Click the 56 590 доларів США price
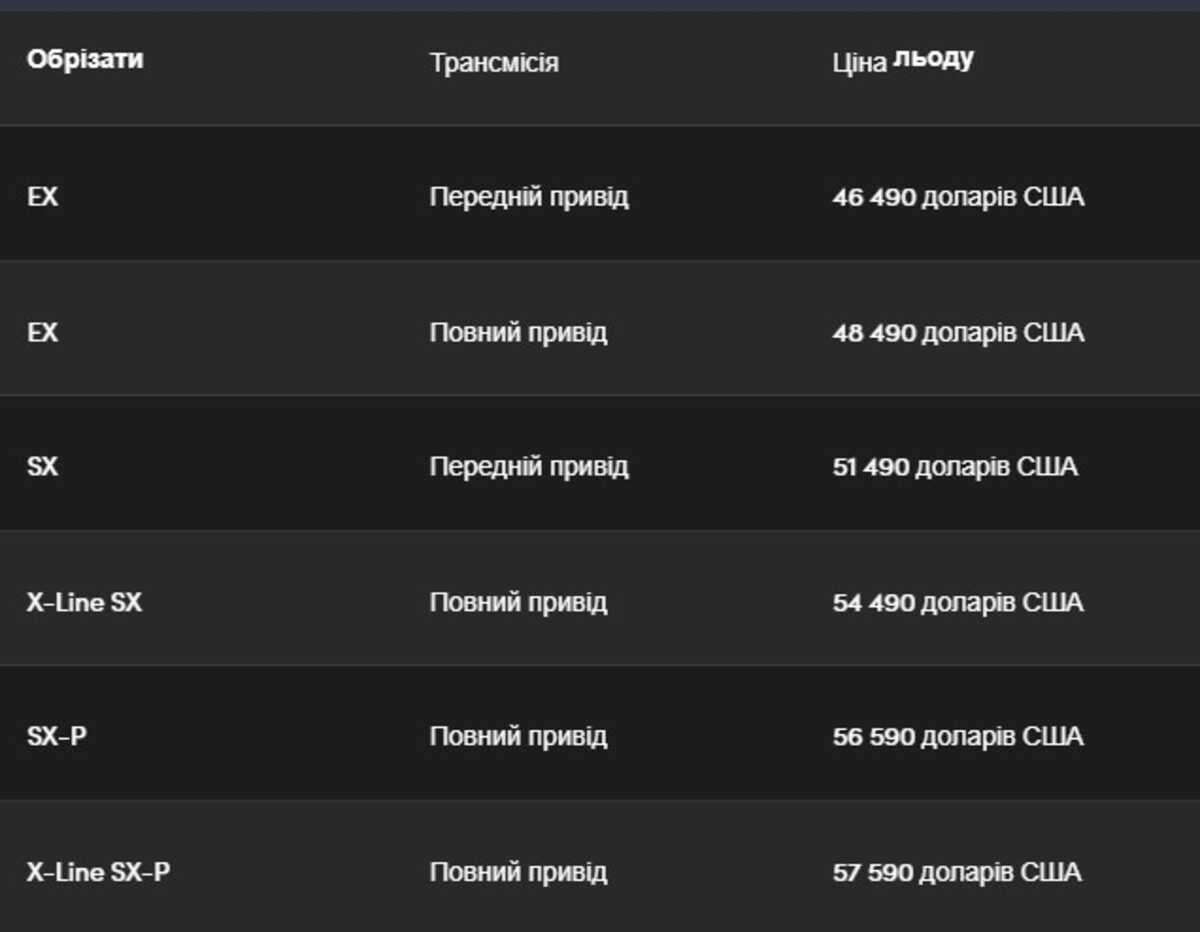Viewport: 1200px width, 932px height. [957, 737]
